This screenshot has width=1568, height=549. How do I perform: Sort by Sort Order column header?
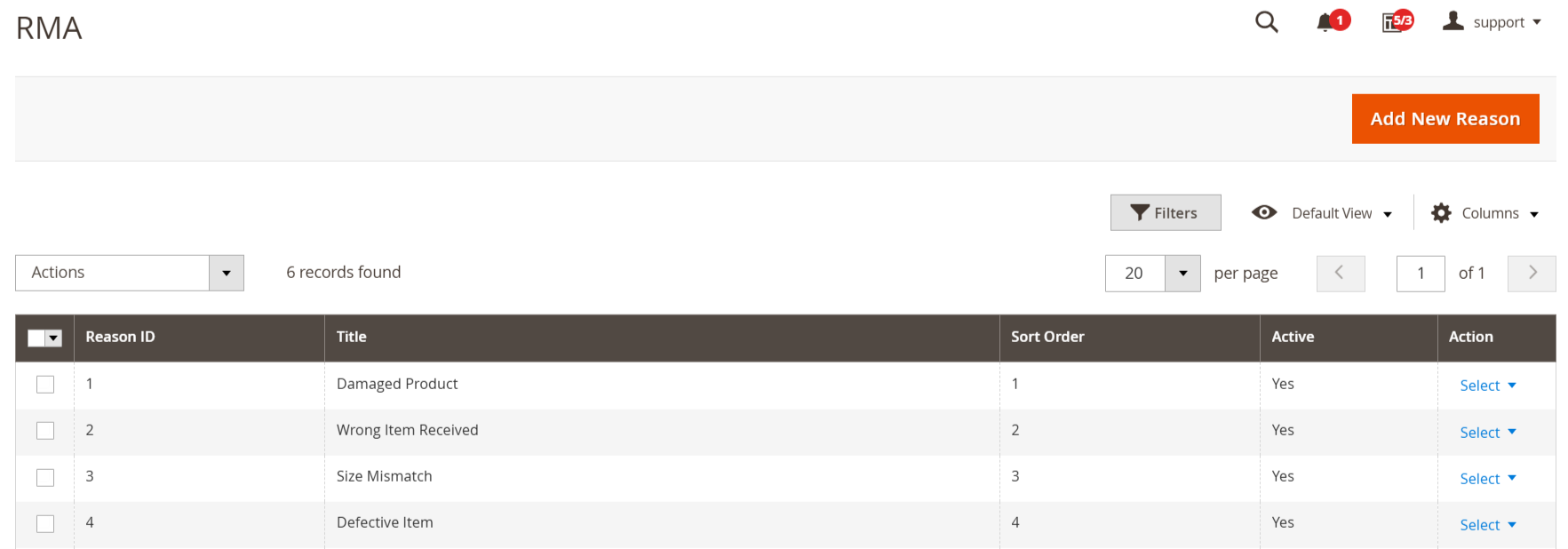1047,337
